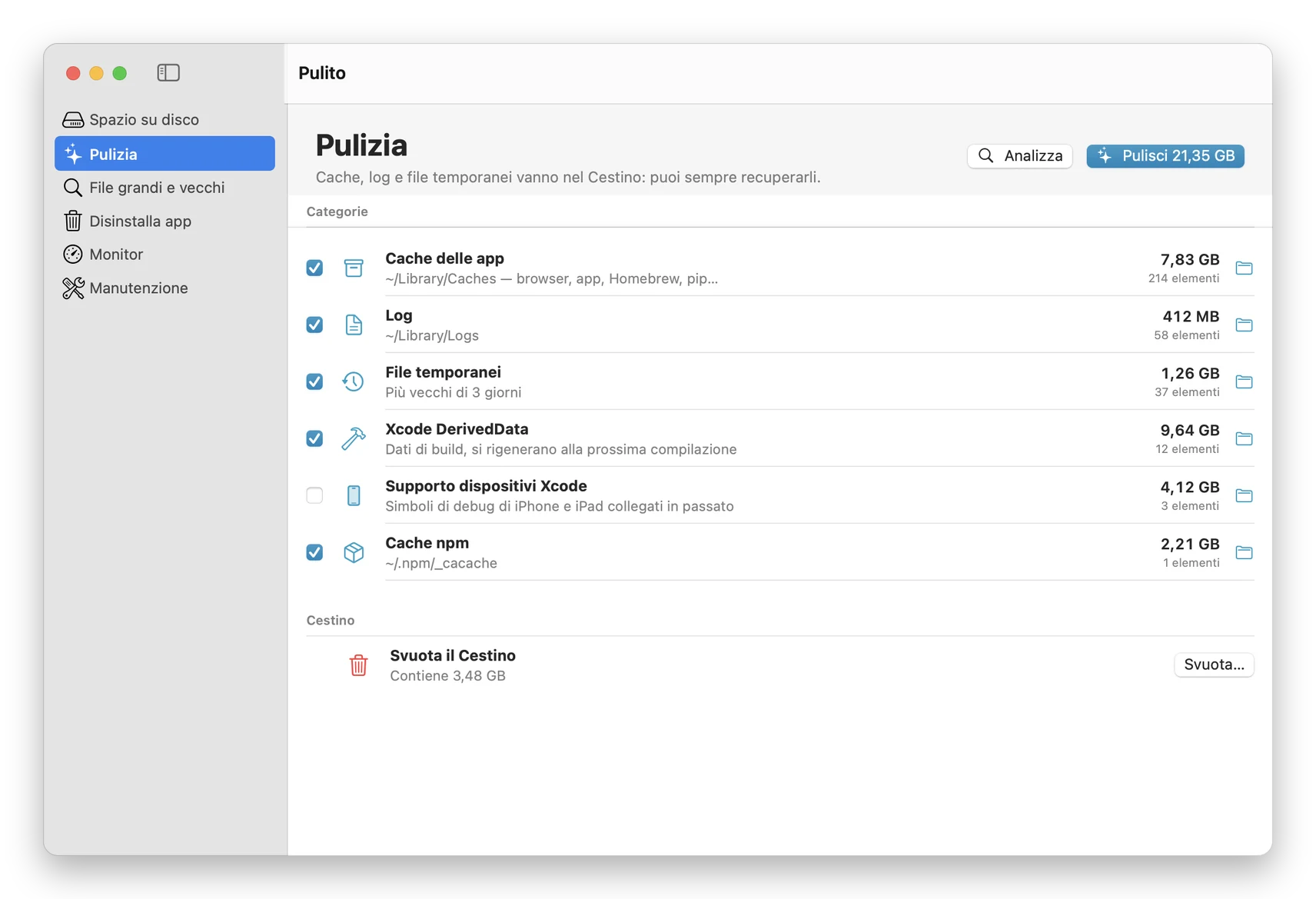
Task: Switch to Monitor section
Action: (164, 254)
